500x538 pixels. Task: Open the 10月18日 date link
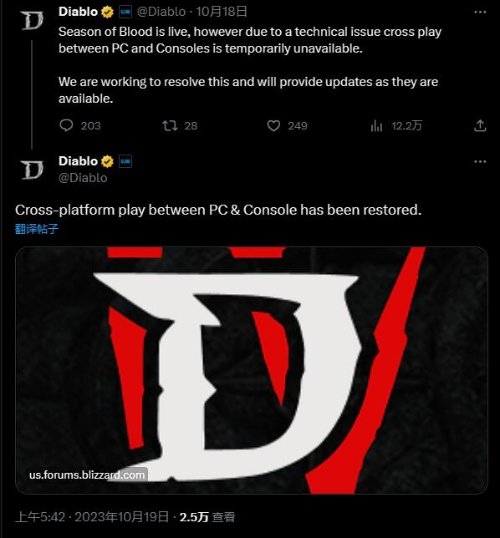pos(221,12)
